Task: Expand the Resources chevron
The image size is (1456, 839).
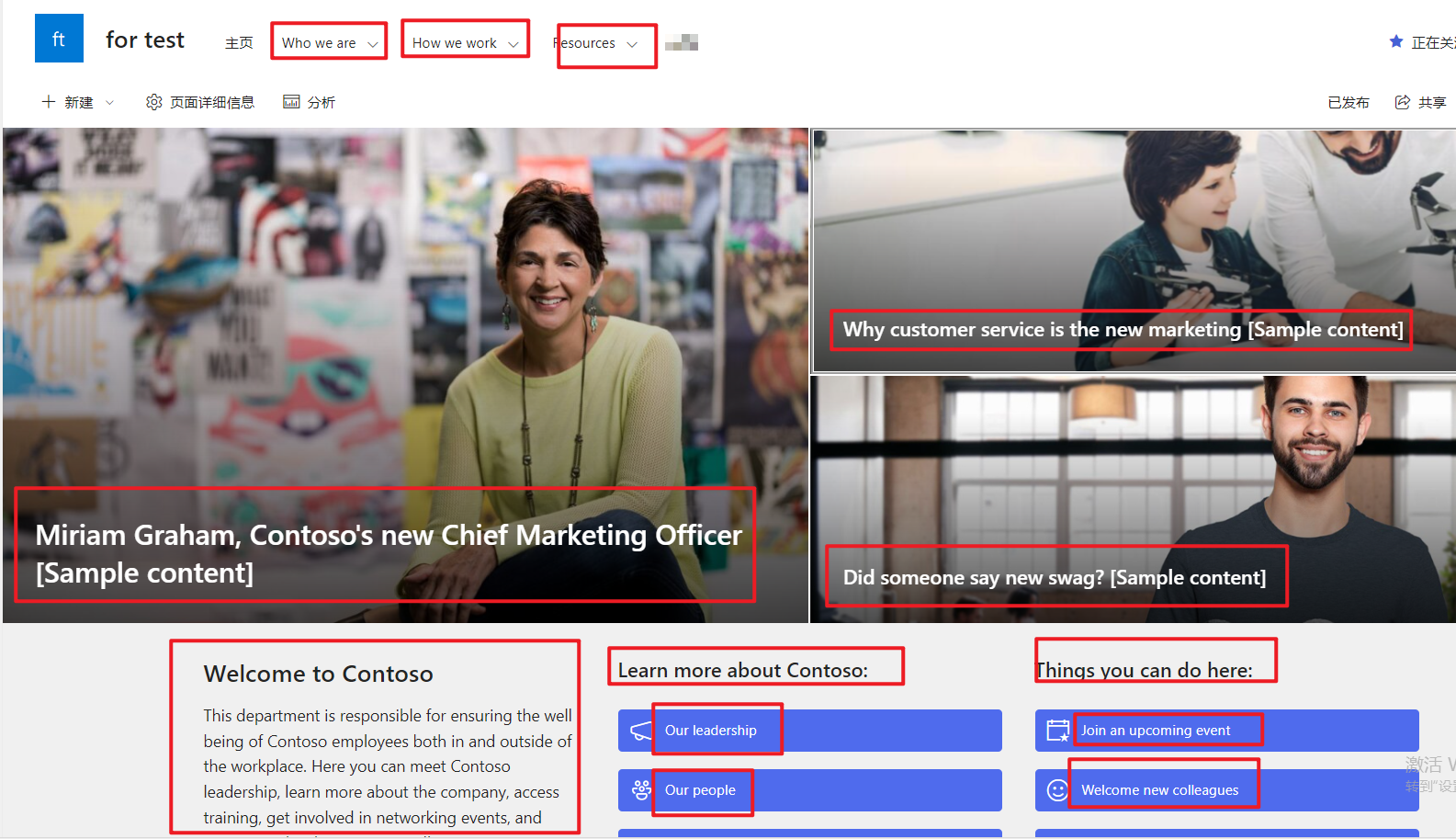Action: pyautogui.click(x=632, y=44)
